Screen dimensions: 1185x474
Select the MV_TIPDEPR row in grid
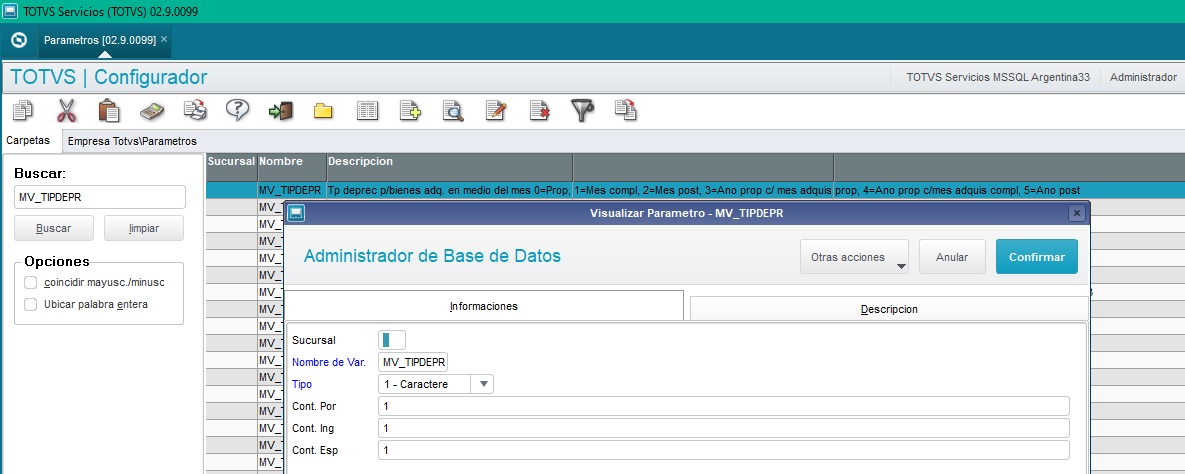coord(695,191)
